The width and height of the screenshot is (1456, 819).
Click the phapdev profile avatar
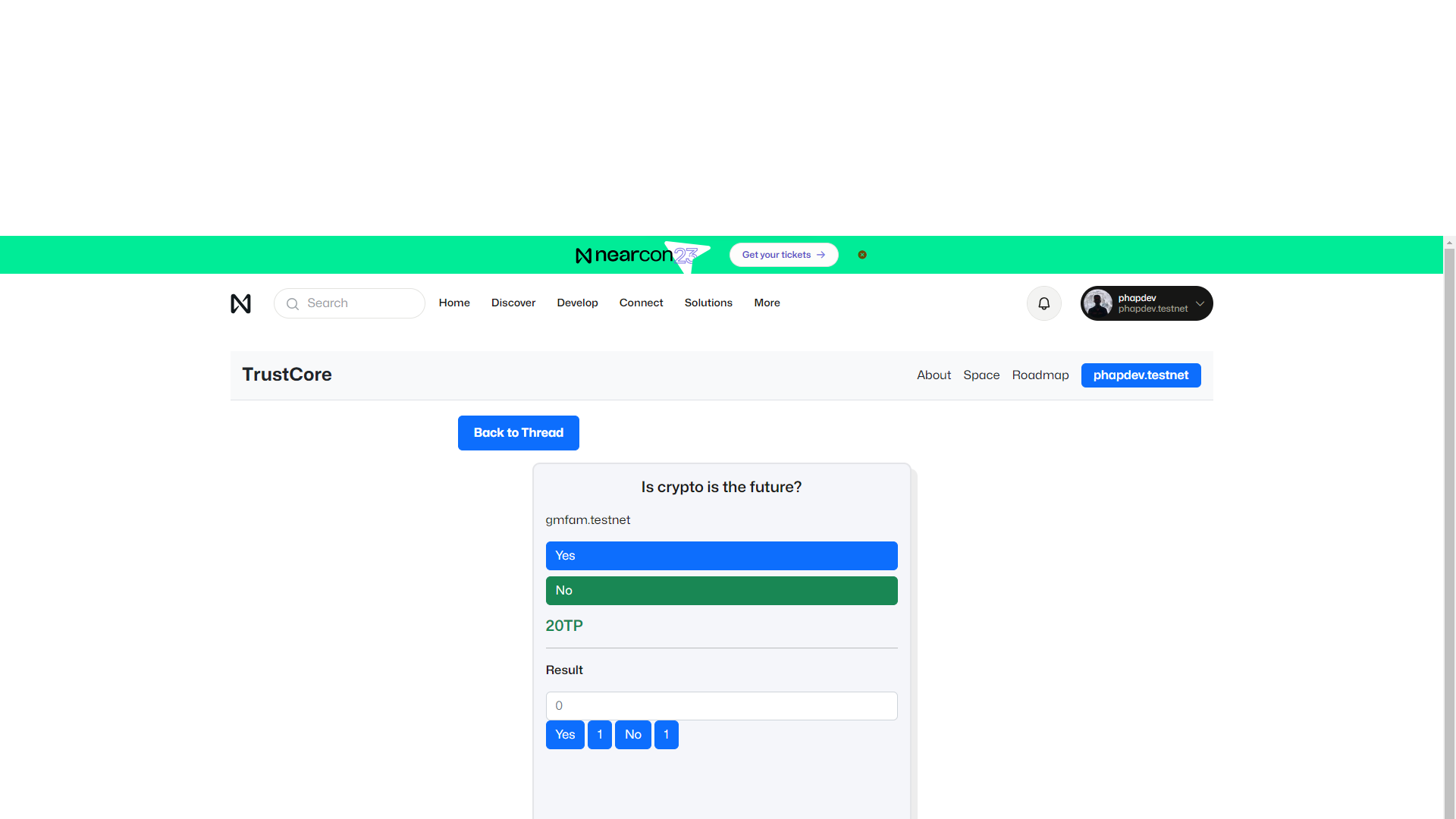click(x=1098, y=303)
